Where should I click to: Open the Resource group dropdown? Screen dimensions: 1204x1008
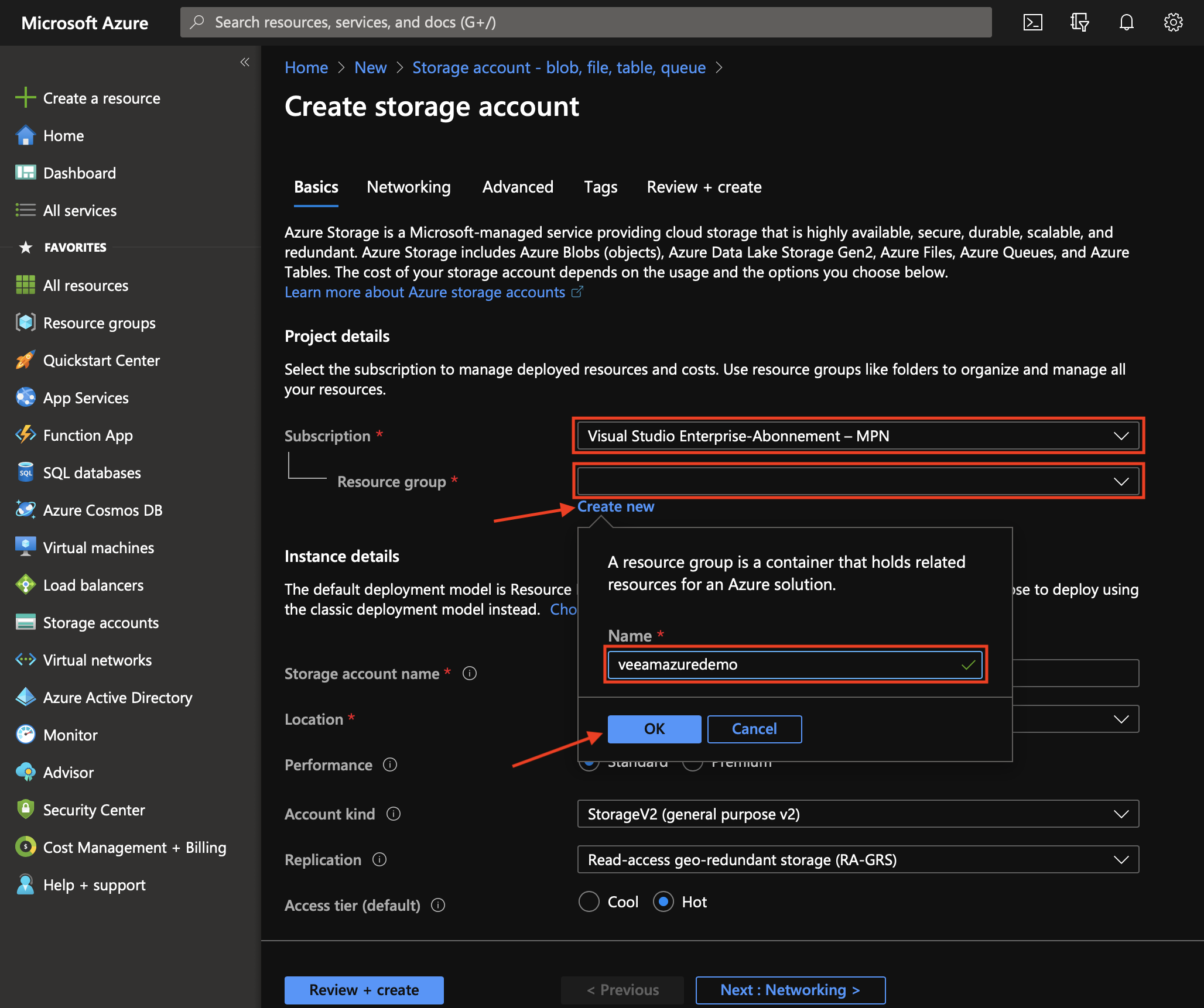tap(858, 481)
